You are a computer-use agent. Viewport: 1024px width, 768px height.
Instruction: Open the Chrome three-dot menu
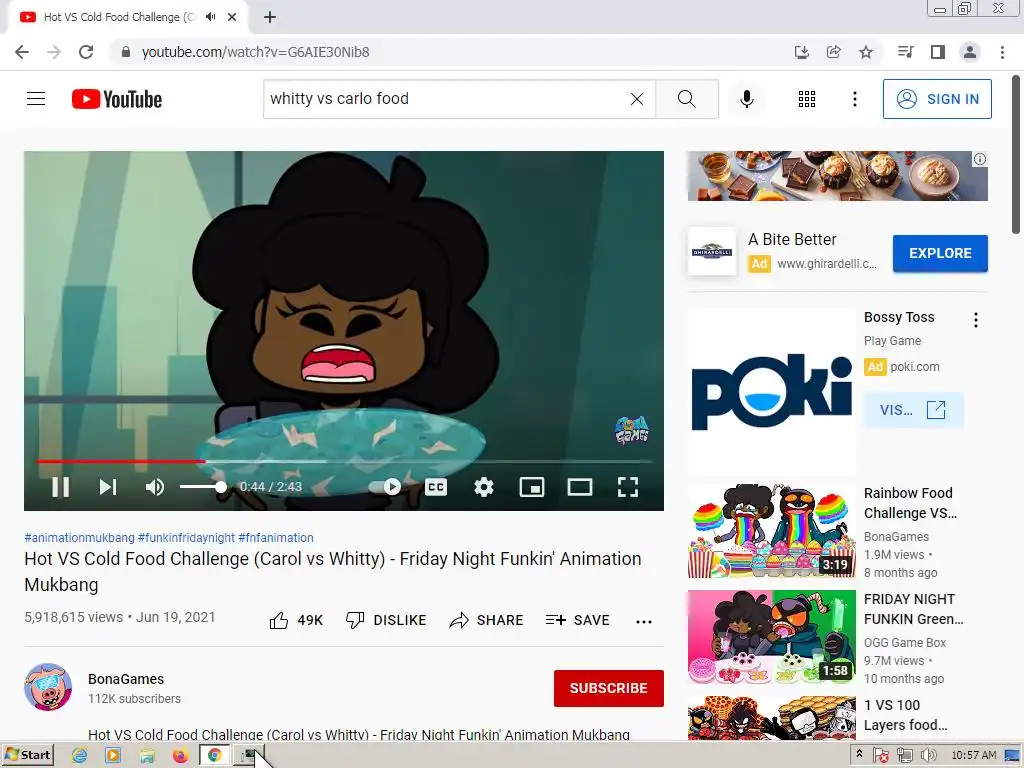(1002, 52)
